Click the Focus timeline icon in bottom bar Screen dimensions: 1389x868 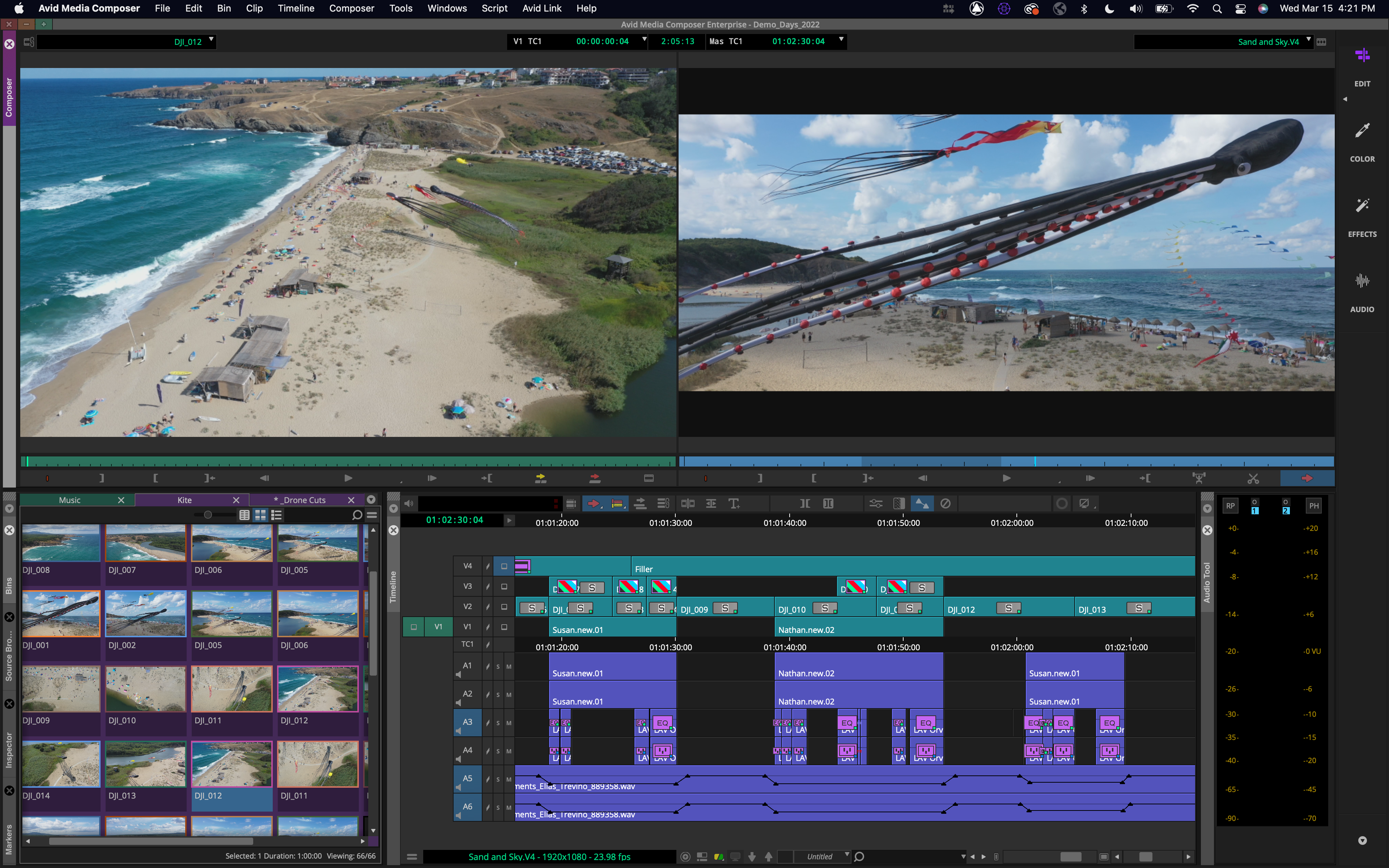(x=685, y=856)
